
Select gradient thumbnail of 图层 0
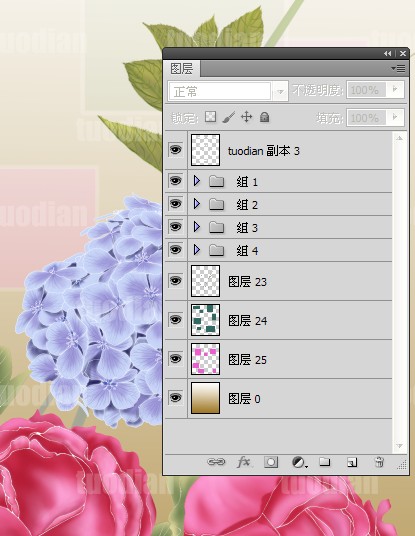click(205, 398)
